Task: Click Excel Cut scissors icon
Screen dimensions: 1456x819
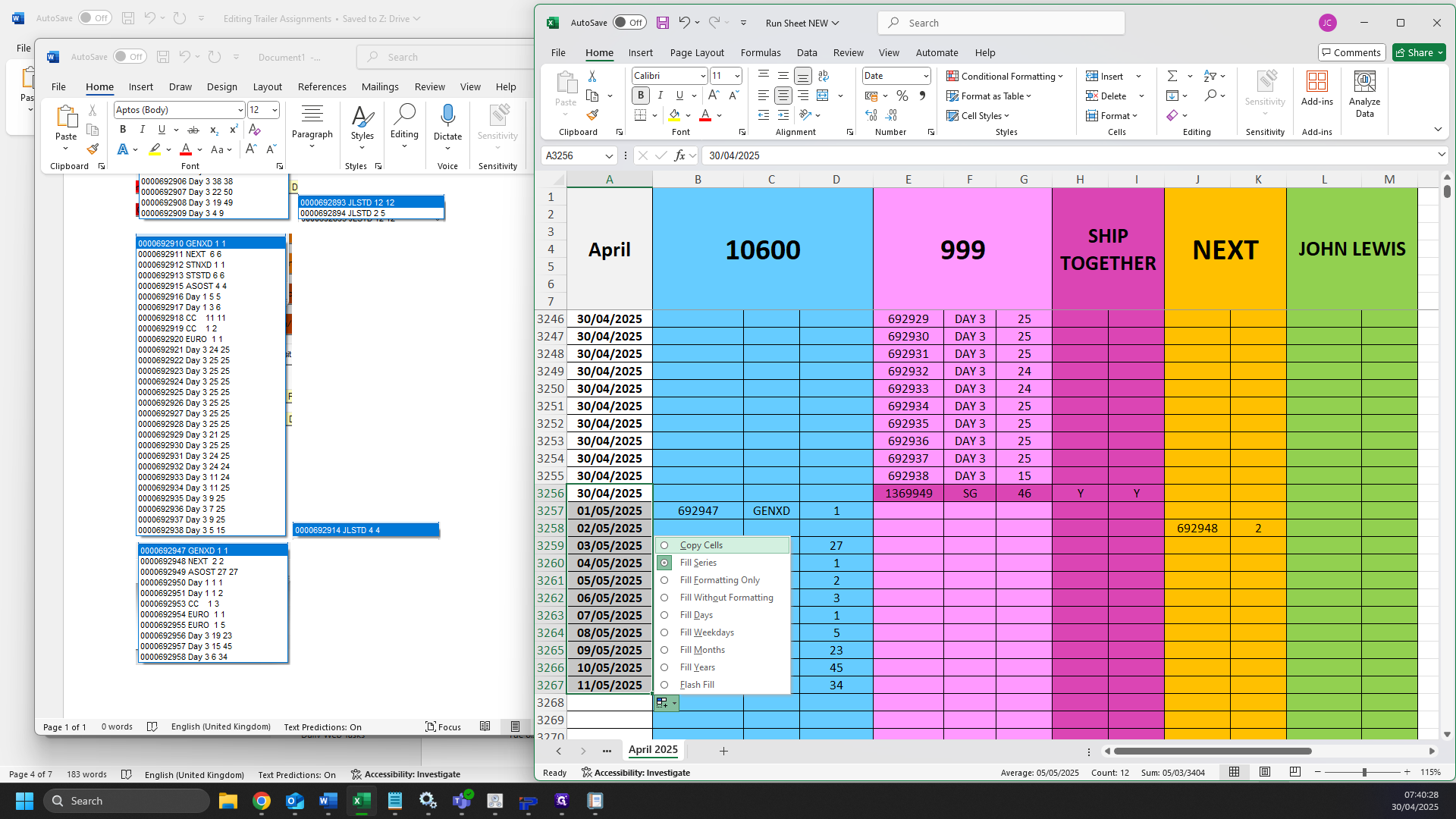Action: 592,76
